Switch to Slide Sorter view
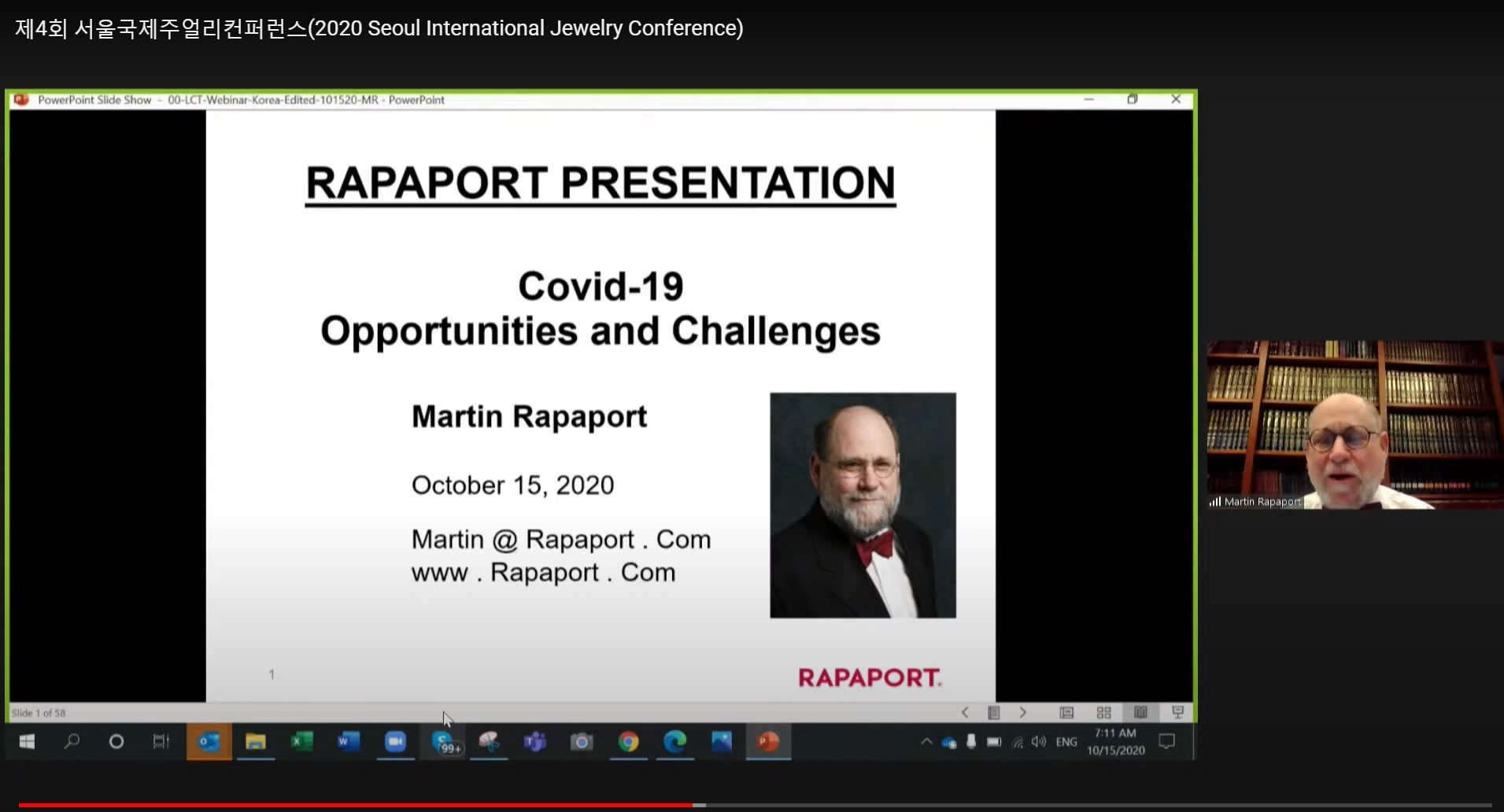Image resolution: width=1504 pixels, height=812 pixels. tap(1103, 713)
